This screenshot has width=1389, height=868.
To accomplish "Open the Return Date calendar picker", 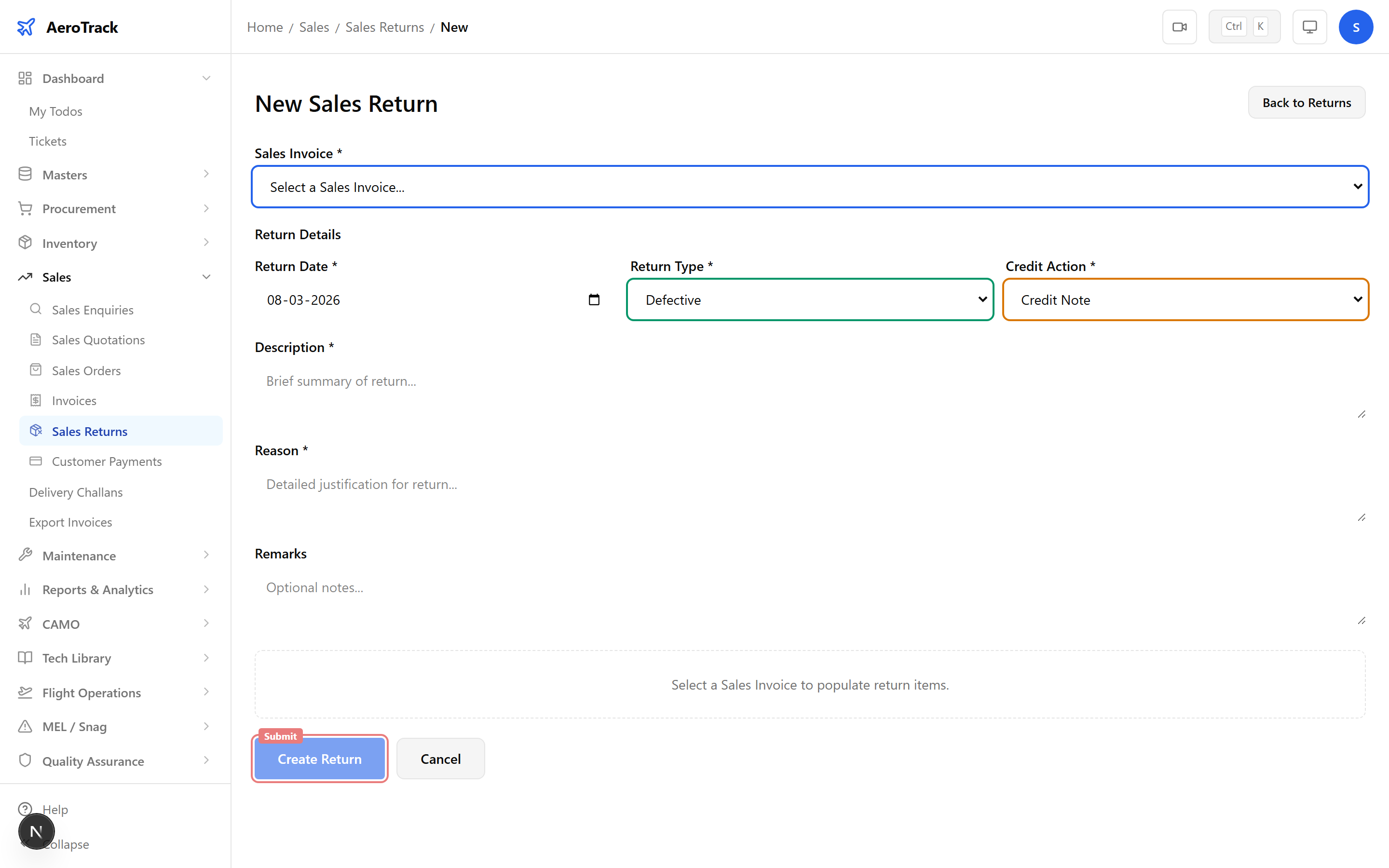I will point(594,299).
